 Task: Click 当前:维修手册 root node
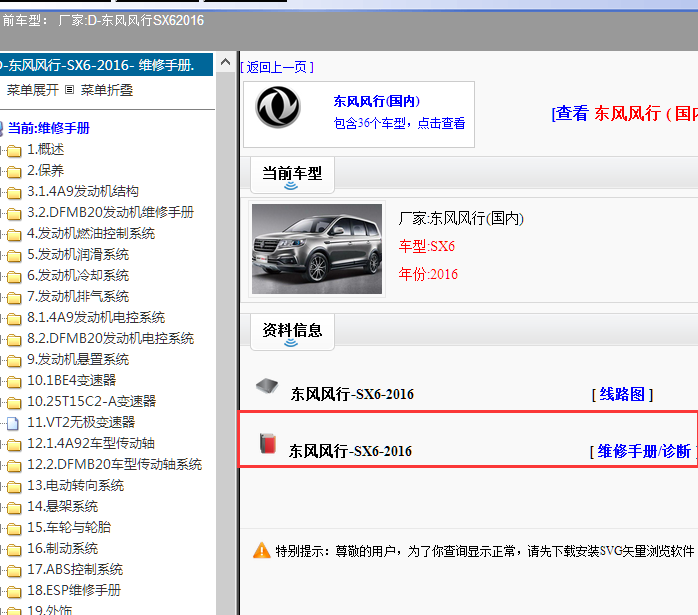49,128
